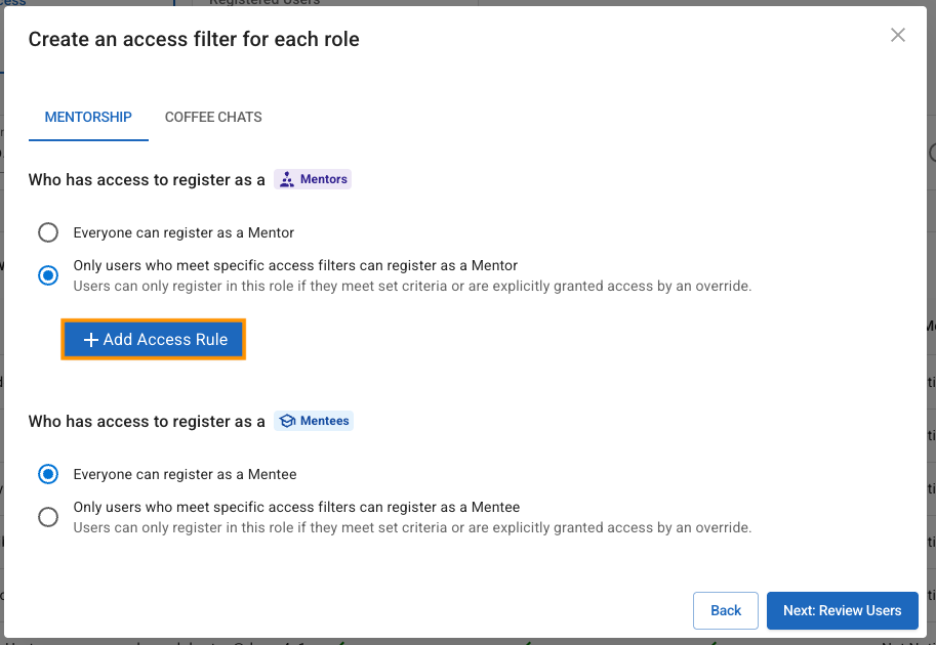Click the 'Create an access filter' dialog title
936x645 pixels.
193,39
